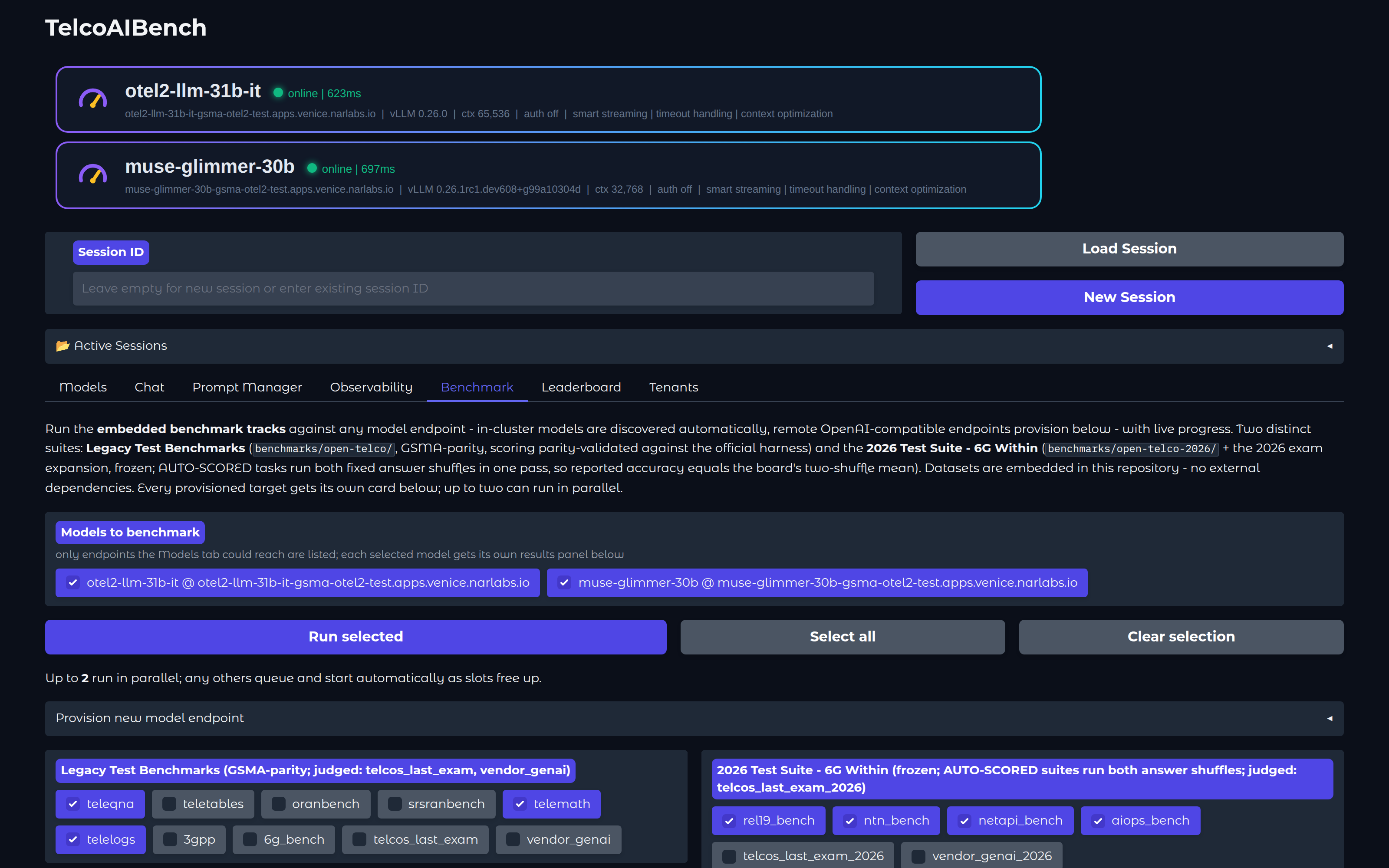Image resolution: width=1389 pixels, height=868 pixels.
Task: Expand the Active Sessions arrow
Action: [x=1330, y=346]
